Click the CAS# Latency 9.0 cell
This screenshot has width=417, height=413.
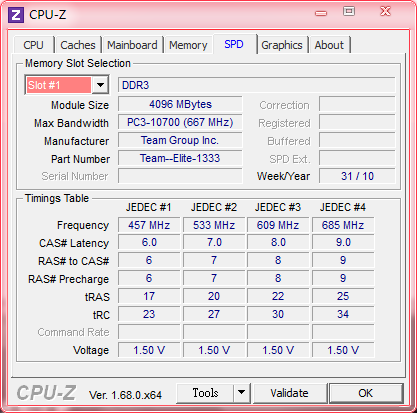pos(343,242)
